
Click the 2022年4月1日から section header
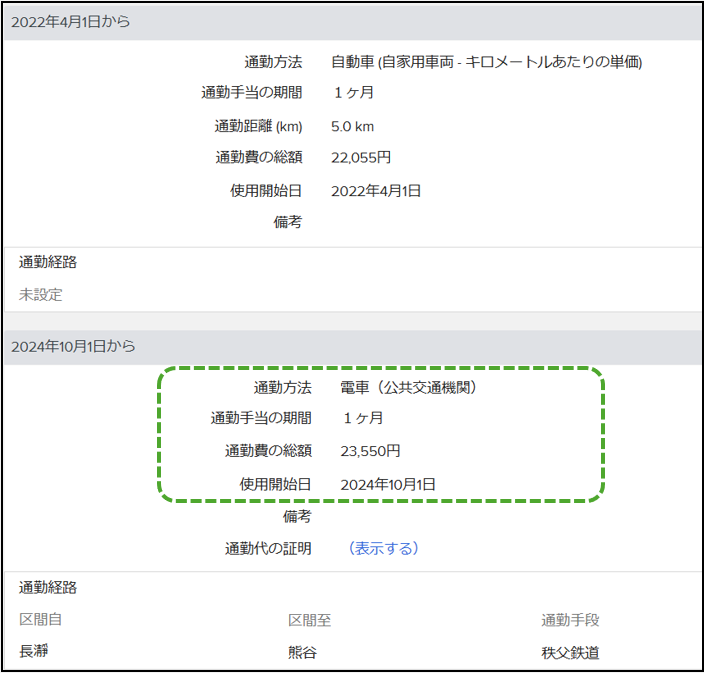[x=71, y=21]
